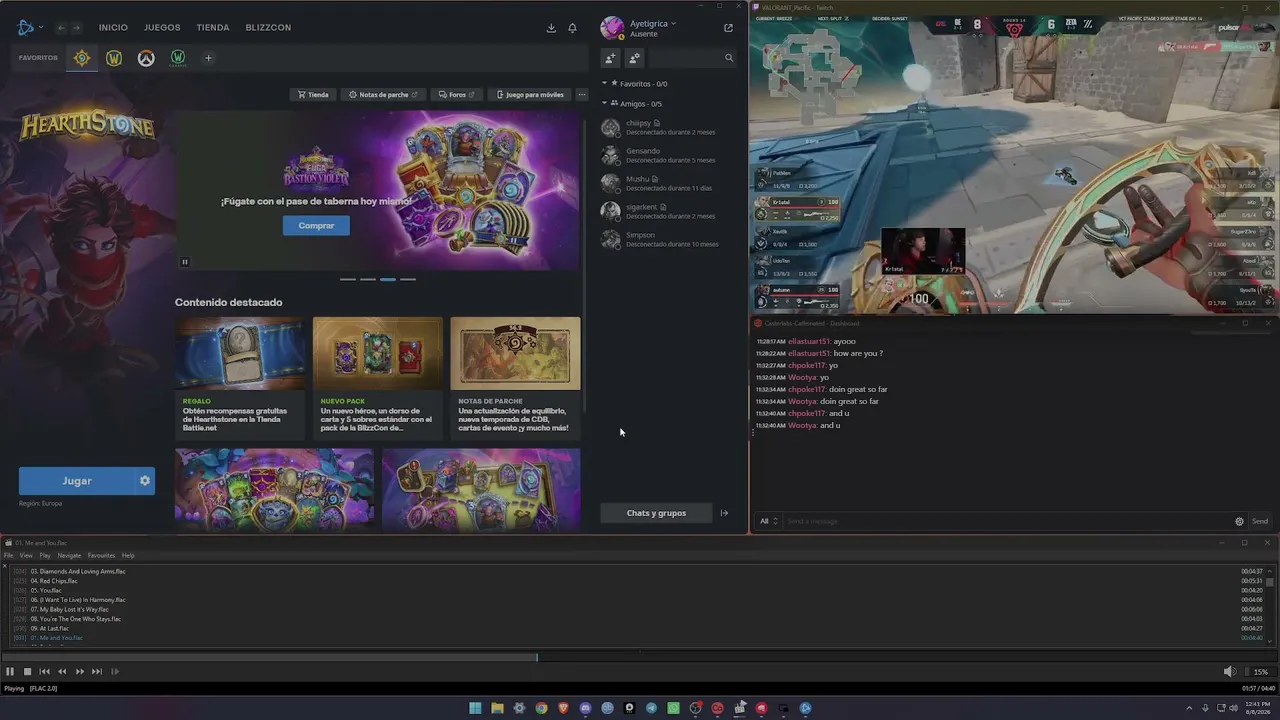
Task: Open the BLIZZCON tab
Action: (x=268, y=28)
